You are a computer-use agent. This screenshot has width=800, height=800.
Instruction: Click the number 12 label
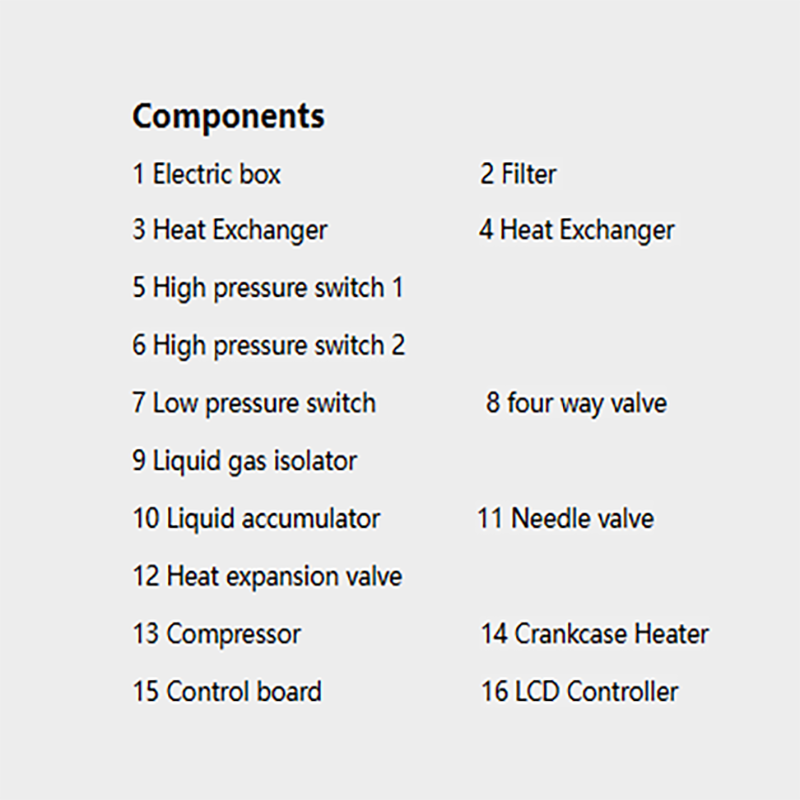[146, 576]
